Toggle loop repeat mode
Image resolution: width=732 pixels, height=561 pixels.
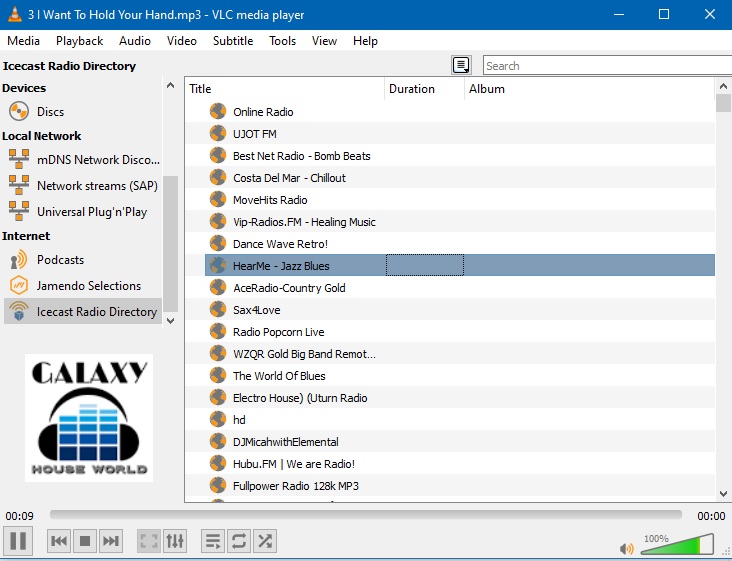pos(239,541)
